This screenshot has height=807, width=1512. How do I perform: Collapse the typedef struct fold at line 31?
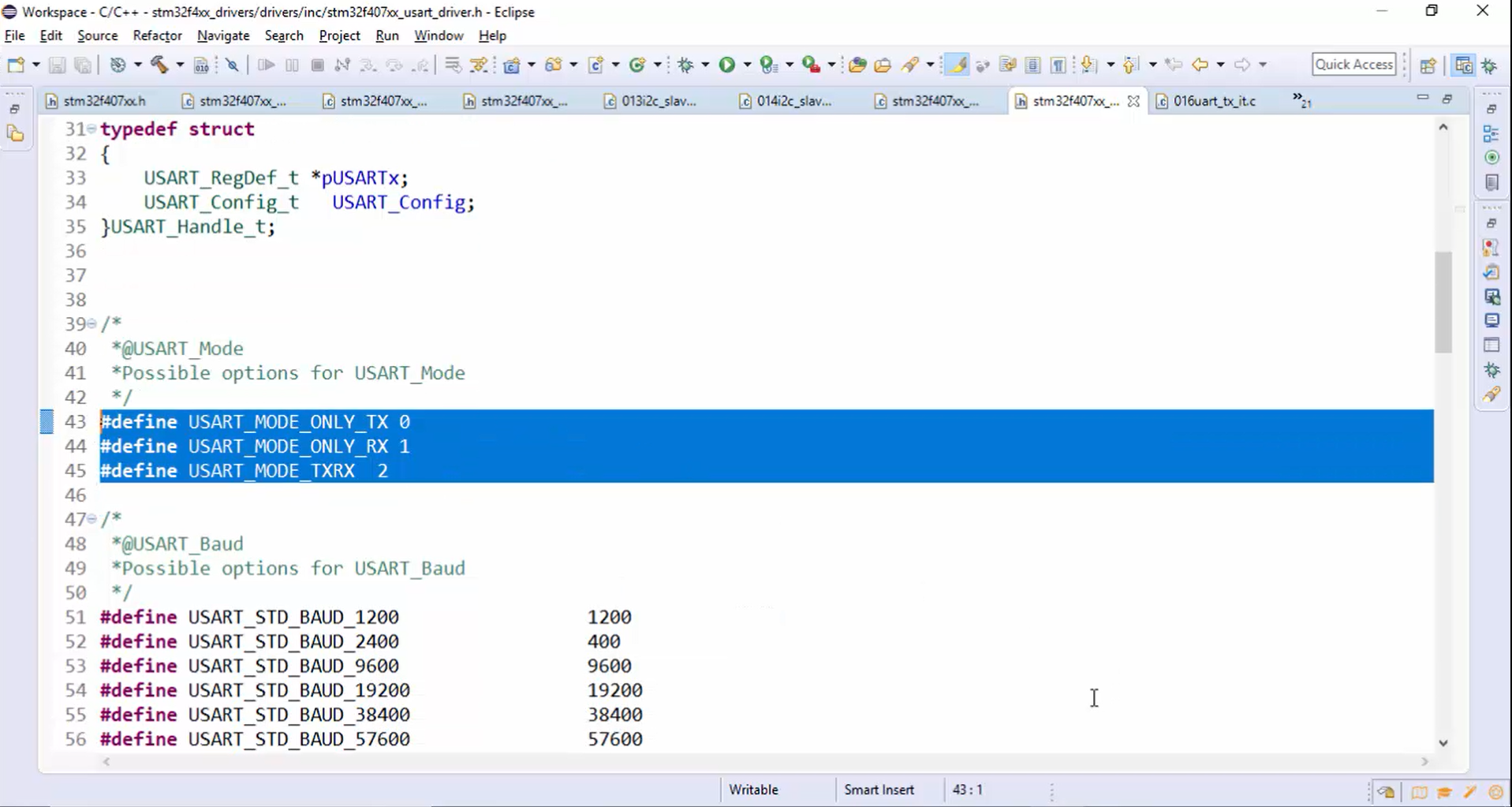[x=92, y=129]
